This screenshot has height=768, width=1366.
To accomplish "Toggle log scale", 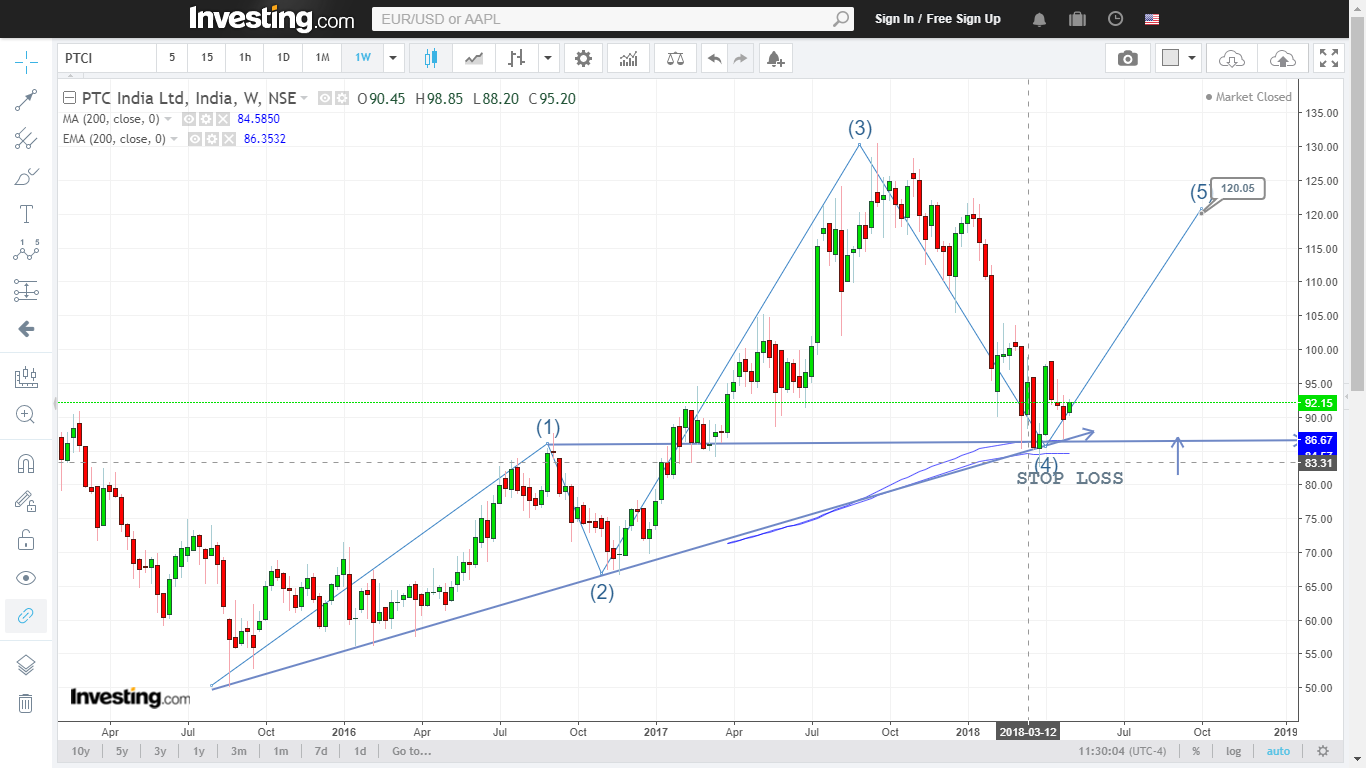I will pos(1234,751).
